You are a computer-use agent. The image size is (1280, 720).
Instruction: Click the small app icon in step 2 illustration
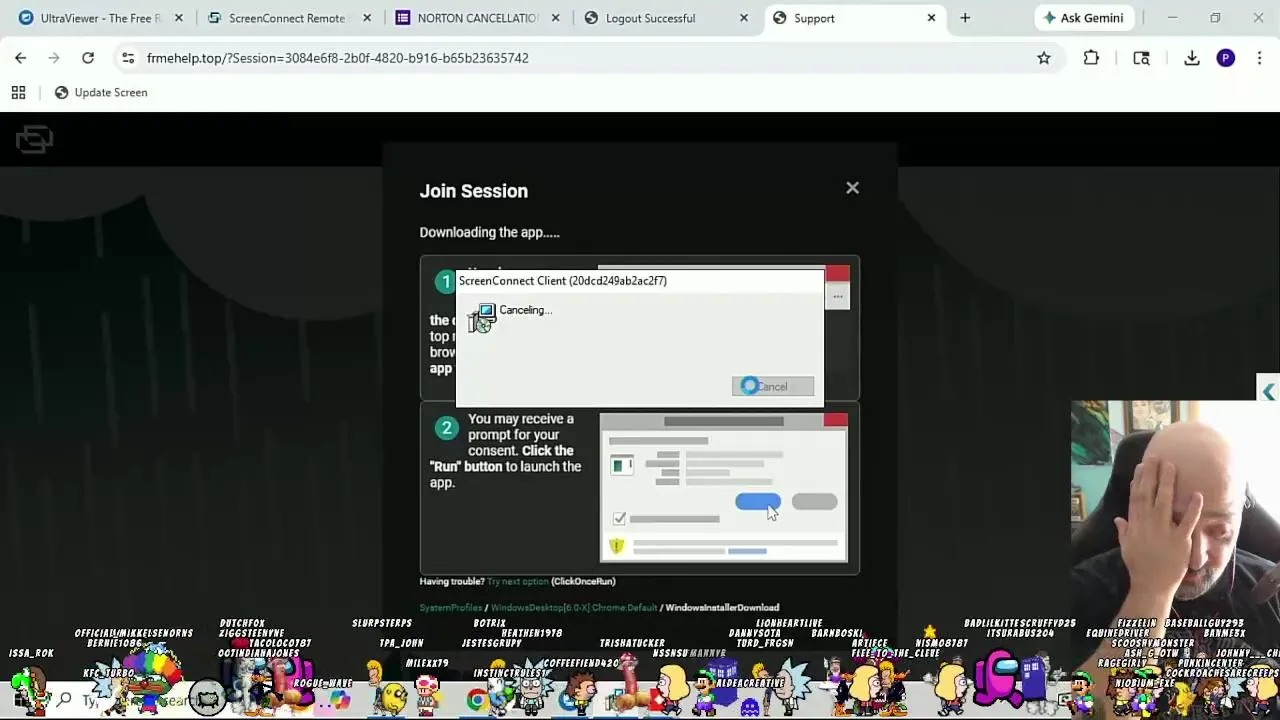(x=622, y=466)
